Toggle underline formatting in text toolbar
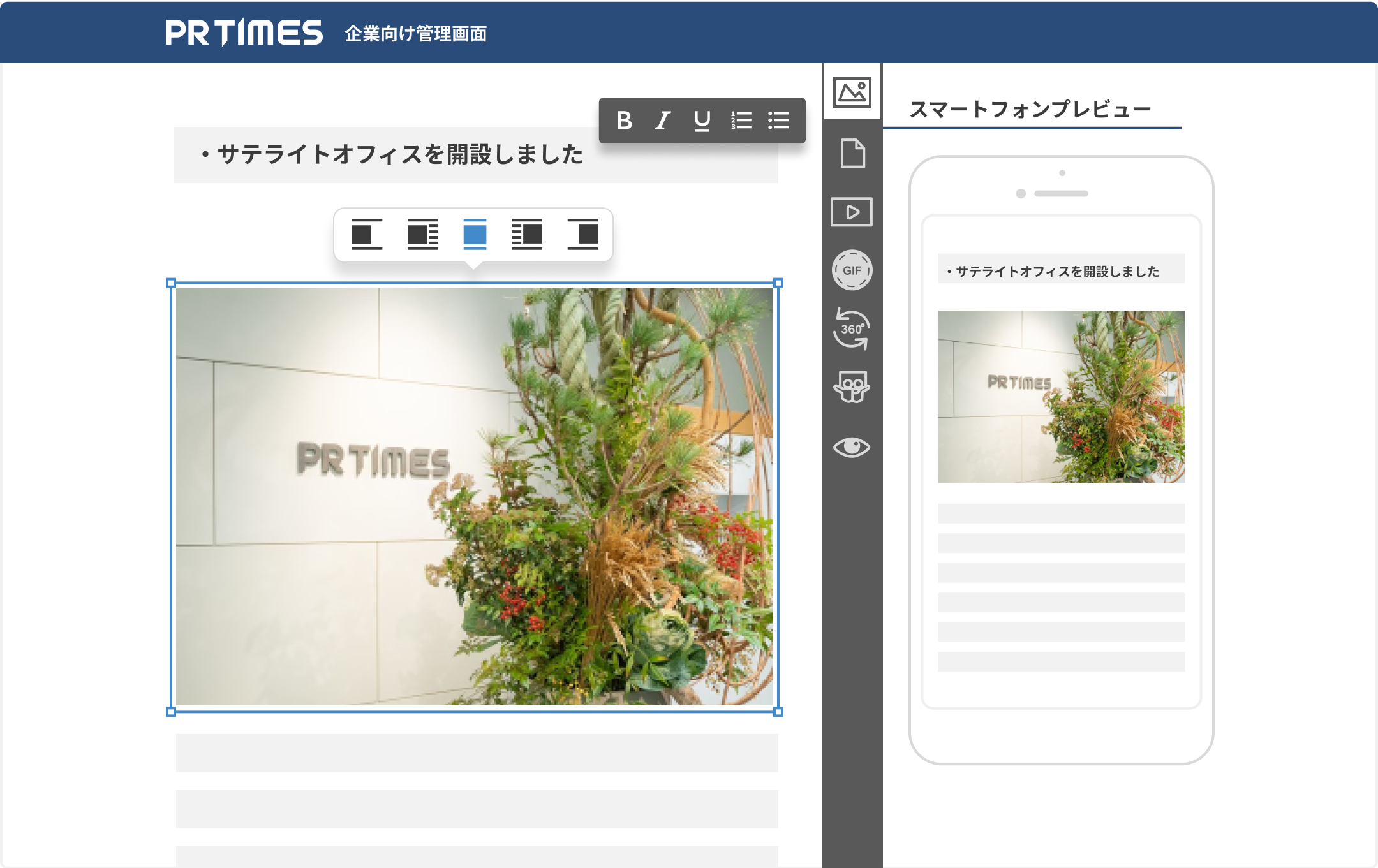1378x868 pixels. [x=702, y=121]
